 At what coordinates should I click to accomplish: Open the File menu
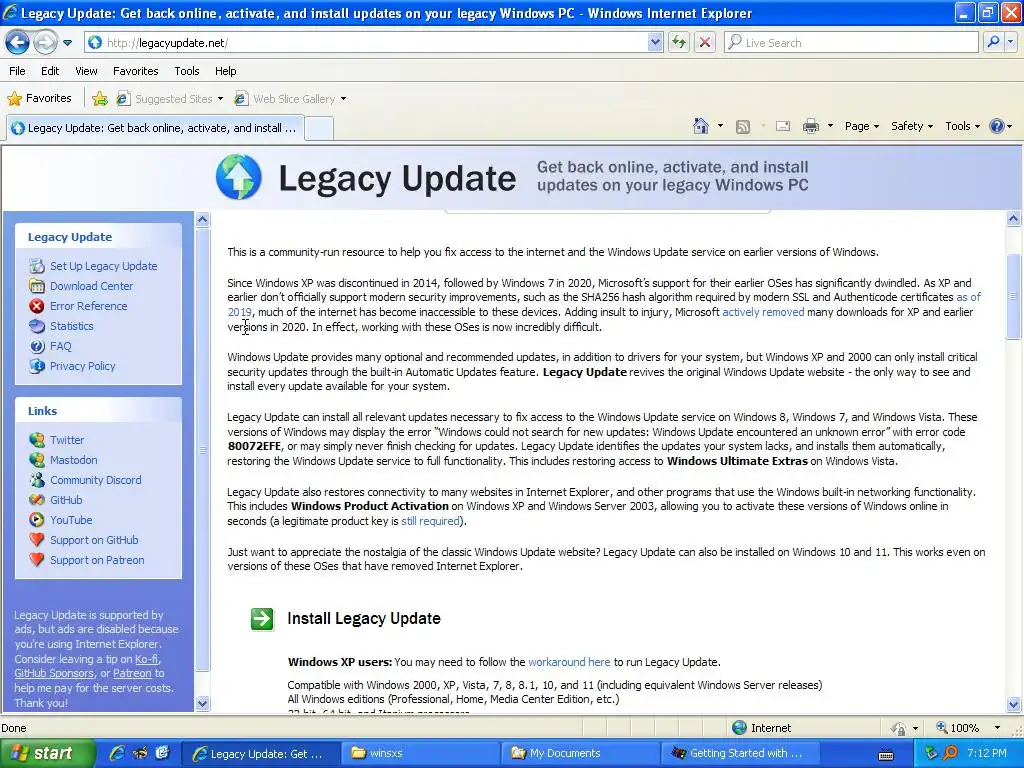(18, 71)
